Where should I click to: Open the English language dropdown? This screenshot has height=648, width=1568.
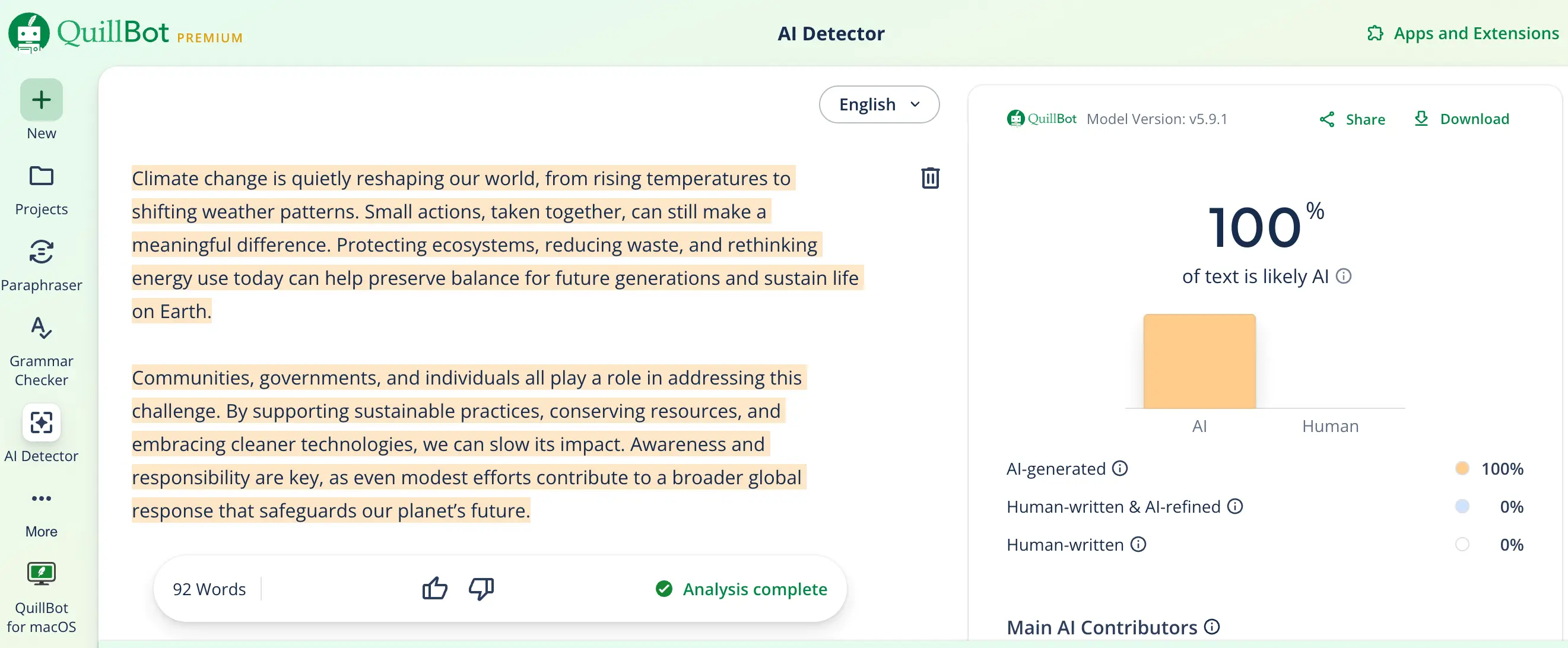click(x=878, y=104)
